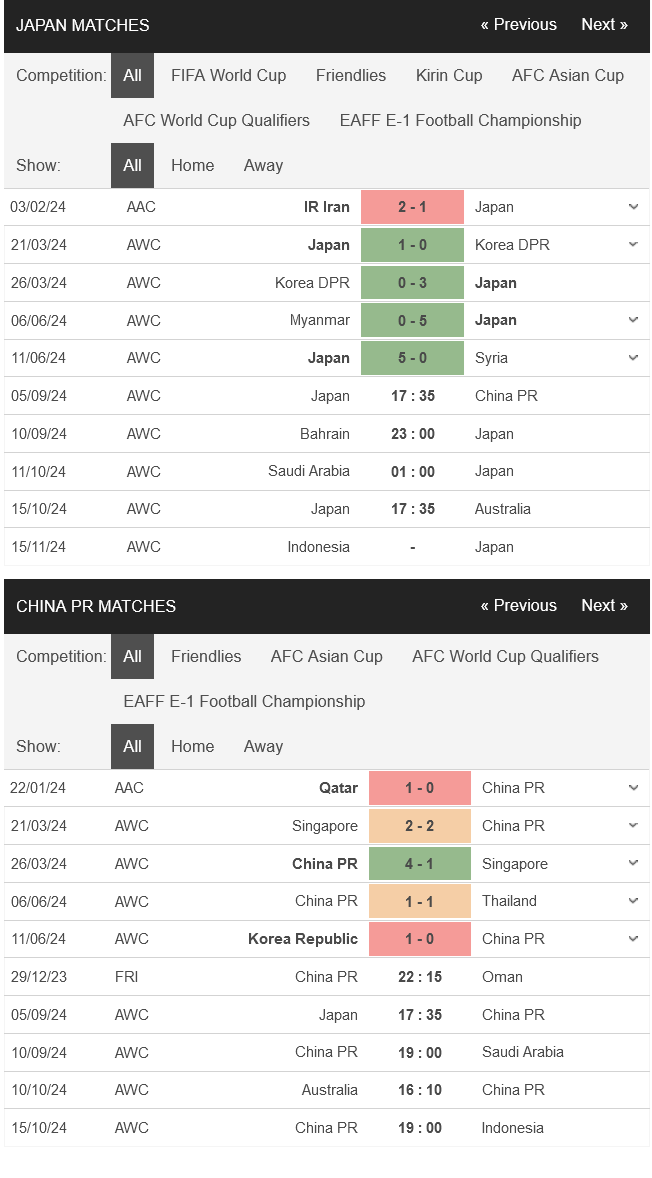
Task: Filter Japan matches by Kirin Cup
Action: click(449, 76)
